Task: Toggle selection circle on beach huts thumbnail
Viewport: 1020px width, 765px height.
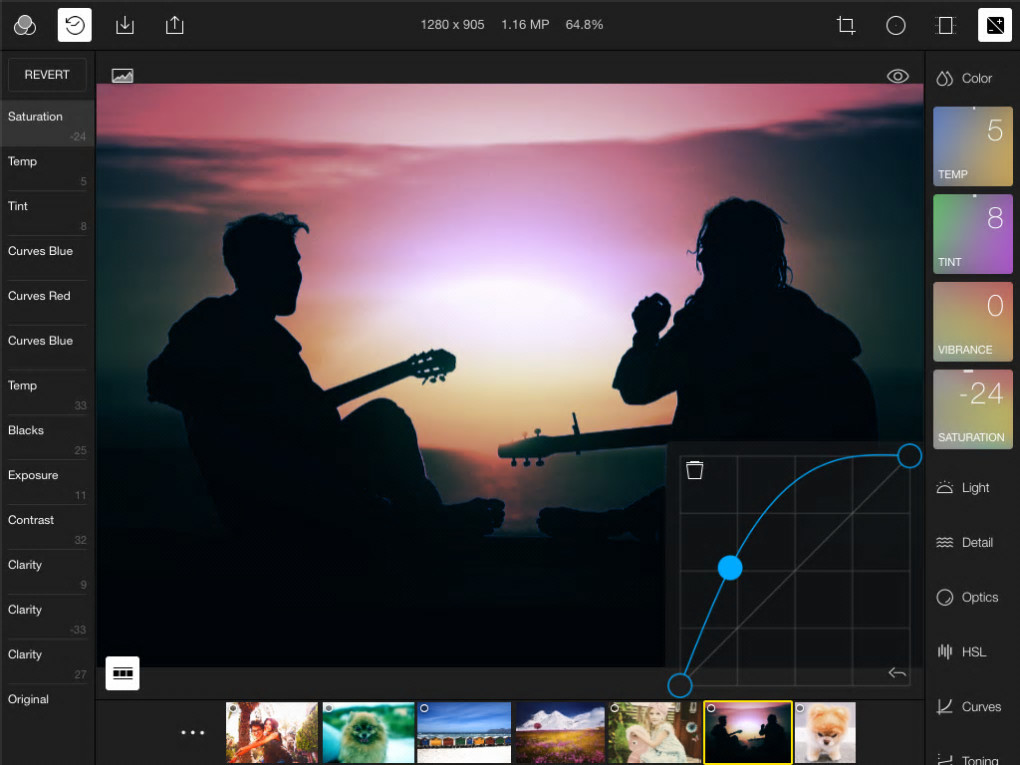Action: pos(424,708)
